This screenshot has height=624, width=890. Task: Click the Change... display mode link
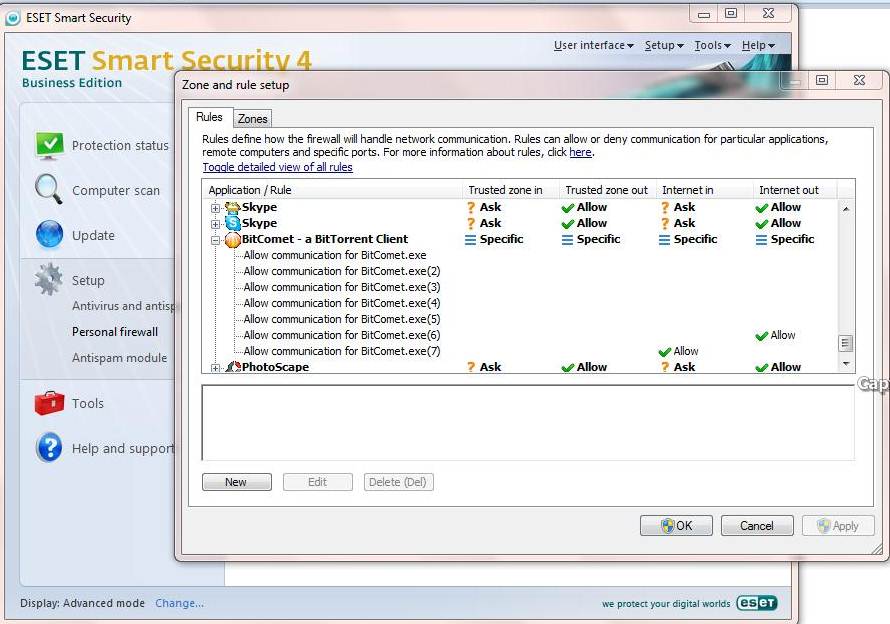179,603
